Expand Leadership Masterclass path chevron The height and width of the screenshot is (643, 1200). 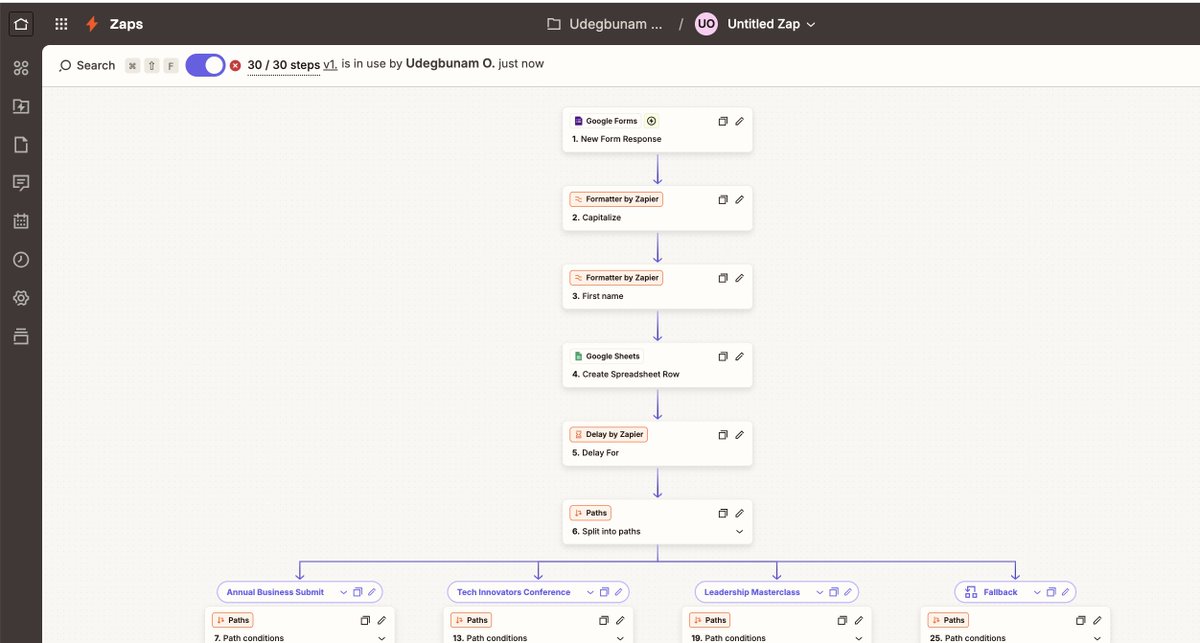pos(819,592)
